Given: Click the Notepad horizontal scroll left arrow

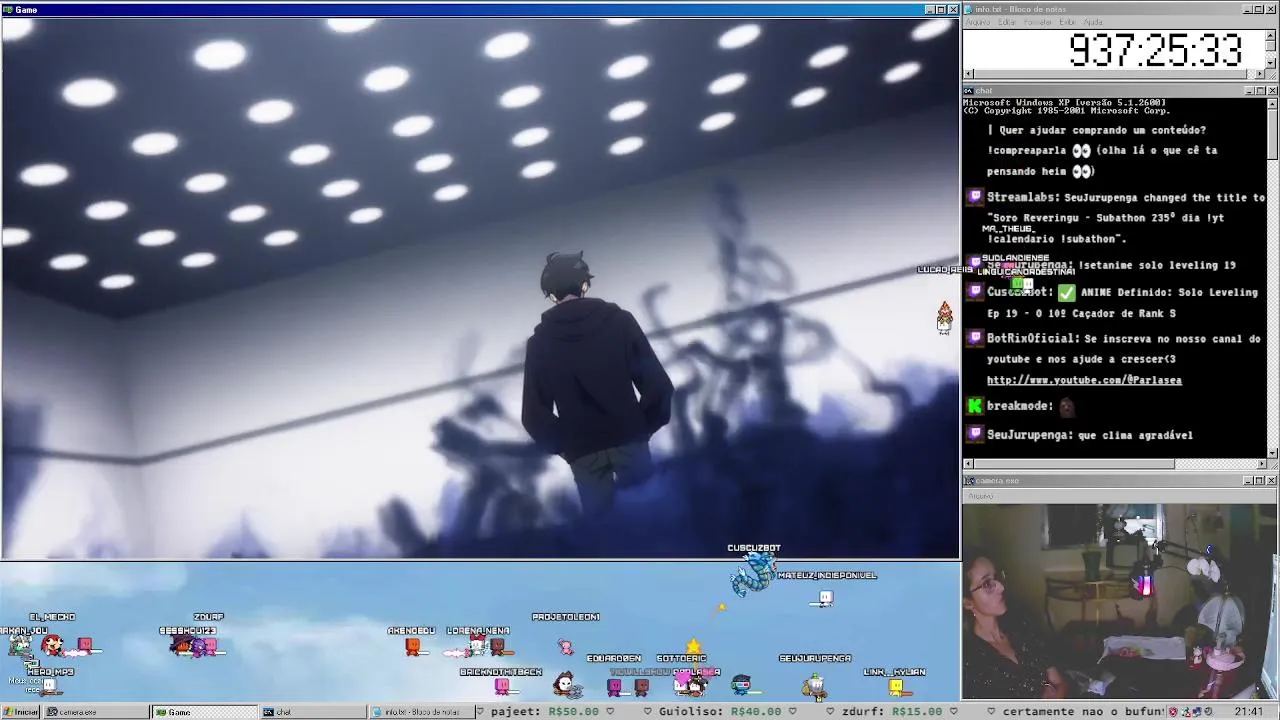Looking at the screenshot, I should click(968, 74).
